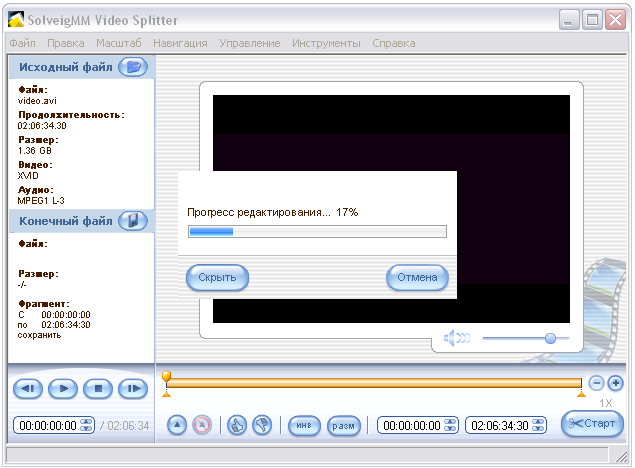
Task: Click the Конечный файл panel header
Action: tap(81, 221)
